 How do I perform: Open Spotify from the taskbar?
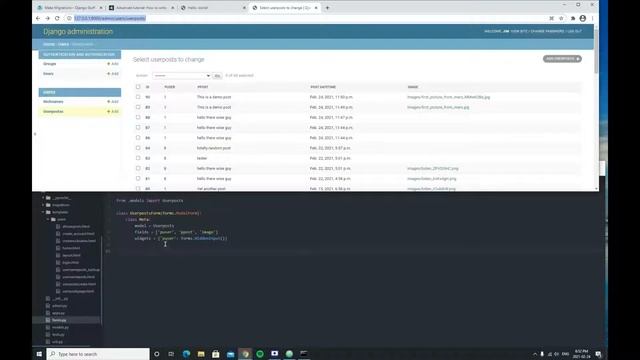260,354
